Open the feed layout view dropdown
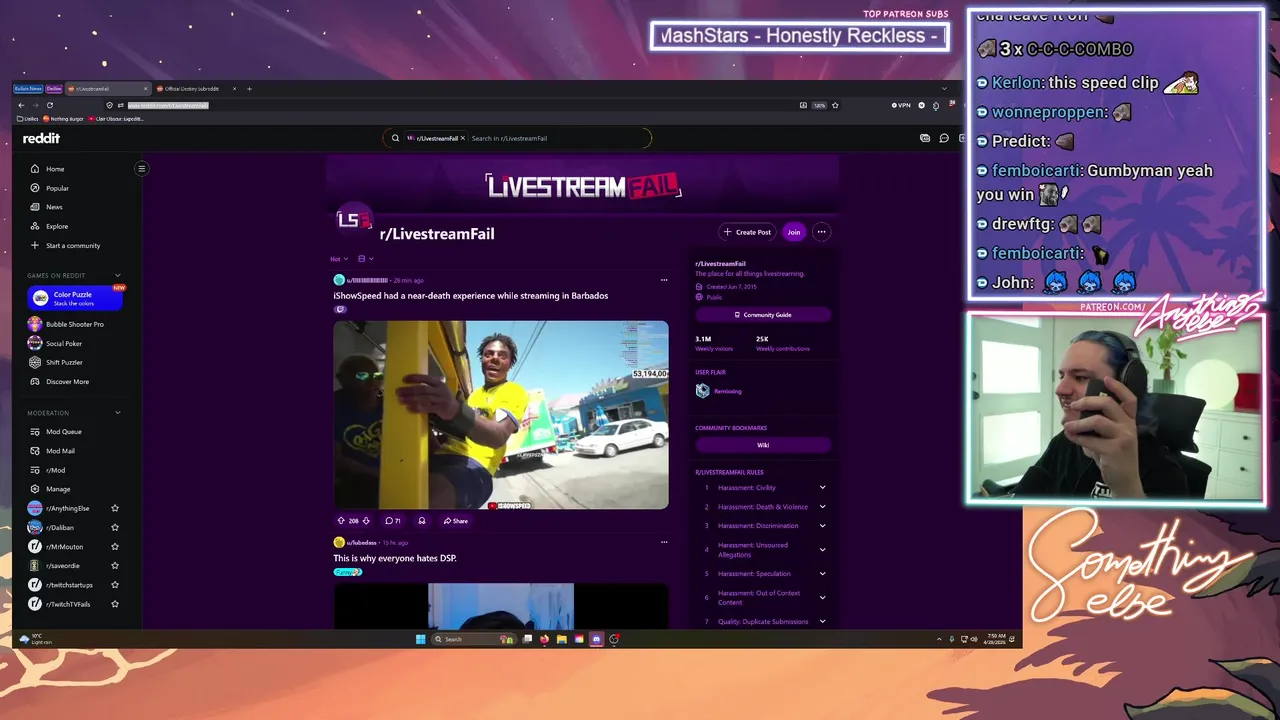This screenshot has width=1280, height=720. pyautogui.click(x=365, y=259)
